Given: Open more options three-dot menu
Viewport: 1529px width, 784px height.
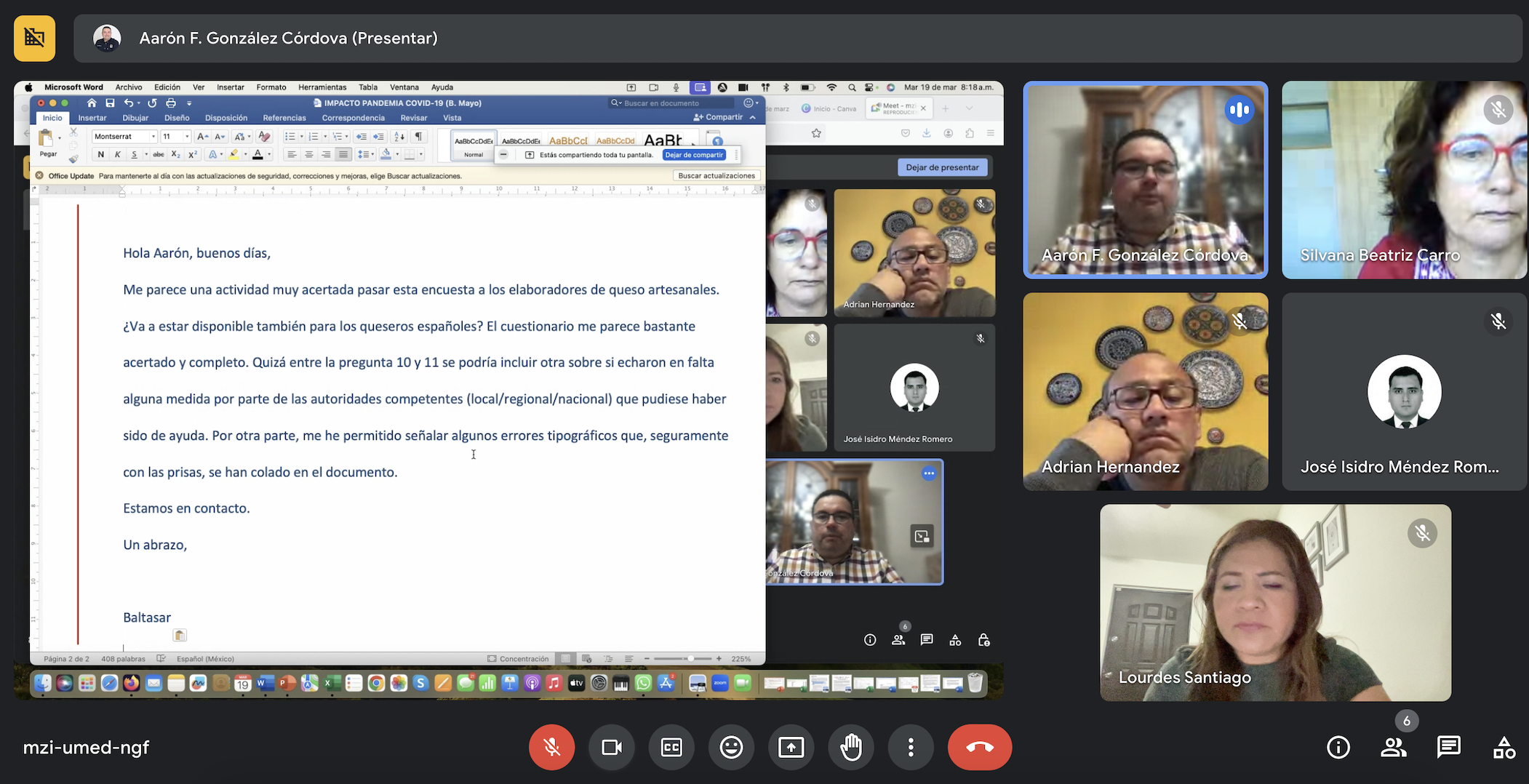Looking at the screenshot, I should [910, 747].
